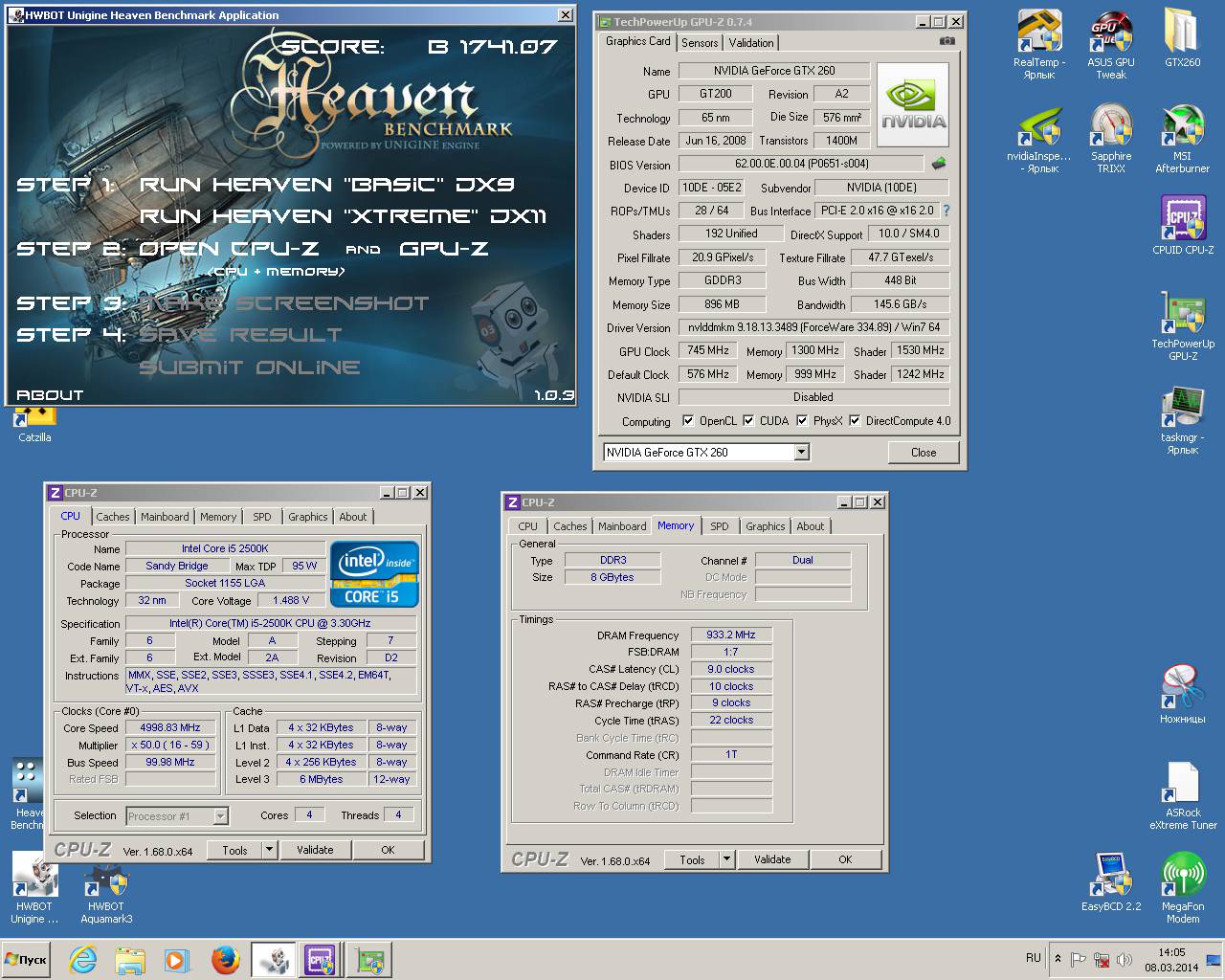Toggle the PhysX checkbox in GPU-Z
The image size is (1225, 980).
tap(802, 420)
